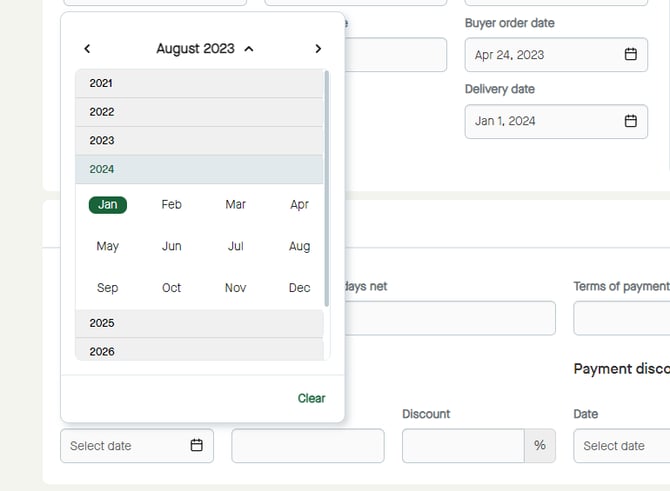
Task: Click the Terms of payment input field
Action: pos(622,318)
